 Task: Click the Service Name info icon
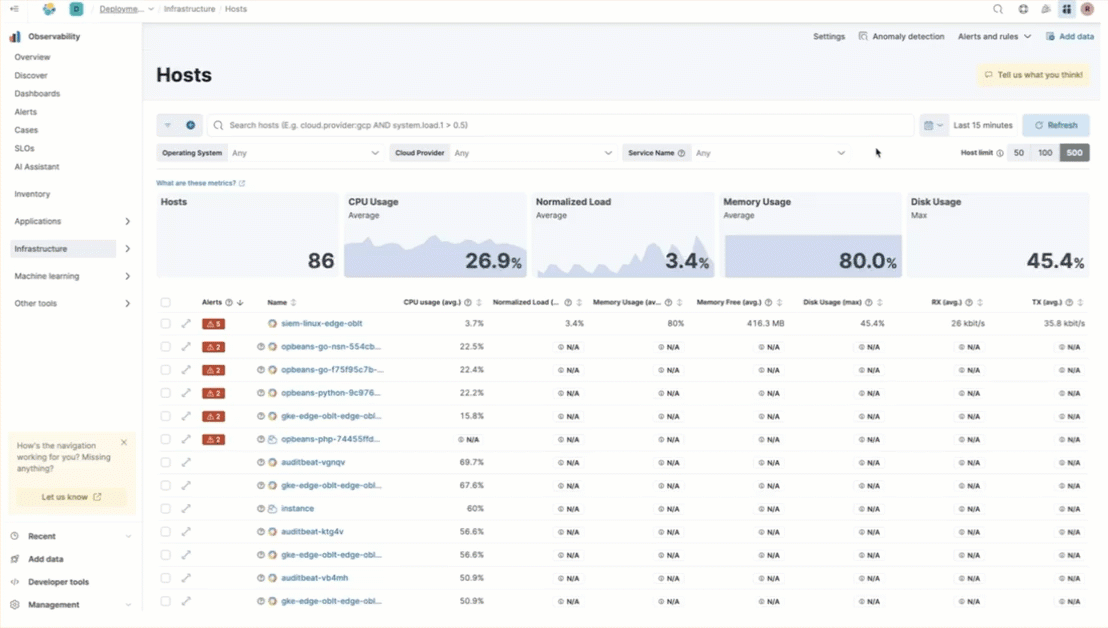(x=681, y=153)
